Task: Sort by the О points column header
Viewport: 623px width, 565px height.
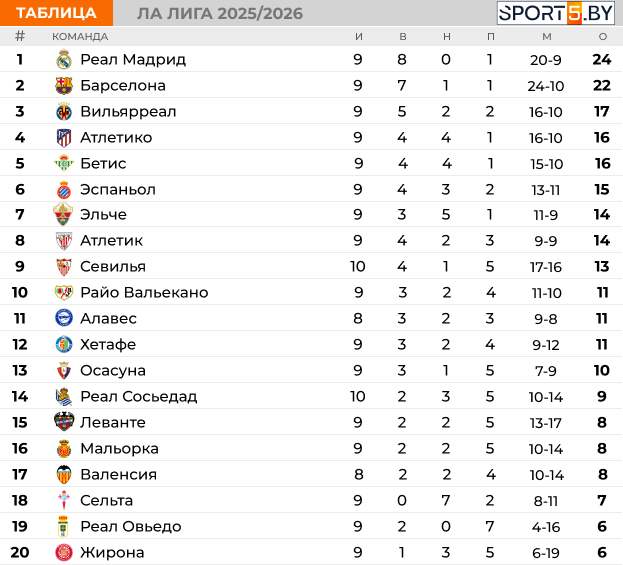Action: click(602, 36)
